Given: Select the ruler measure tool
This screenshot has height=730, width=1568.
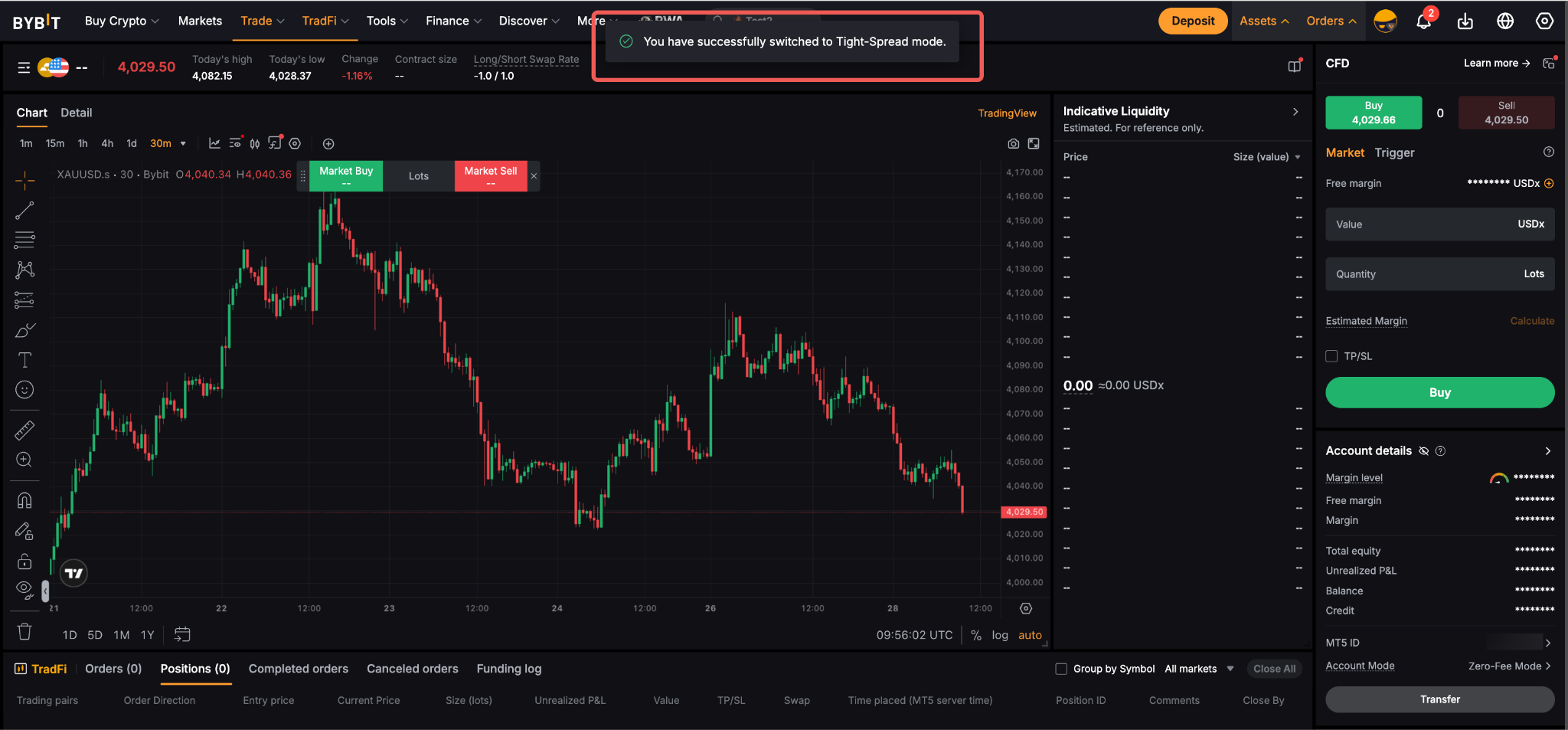Looking at the screenshot, I should (x=24, y=430).
